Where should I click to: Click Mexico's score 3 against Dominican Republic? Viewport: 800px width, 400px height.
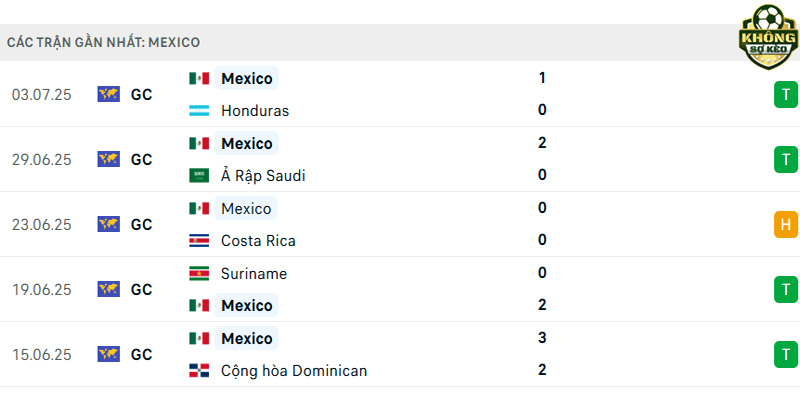(x=542, y=338)
